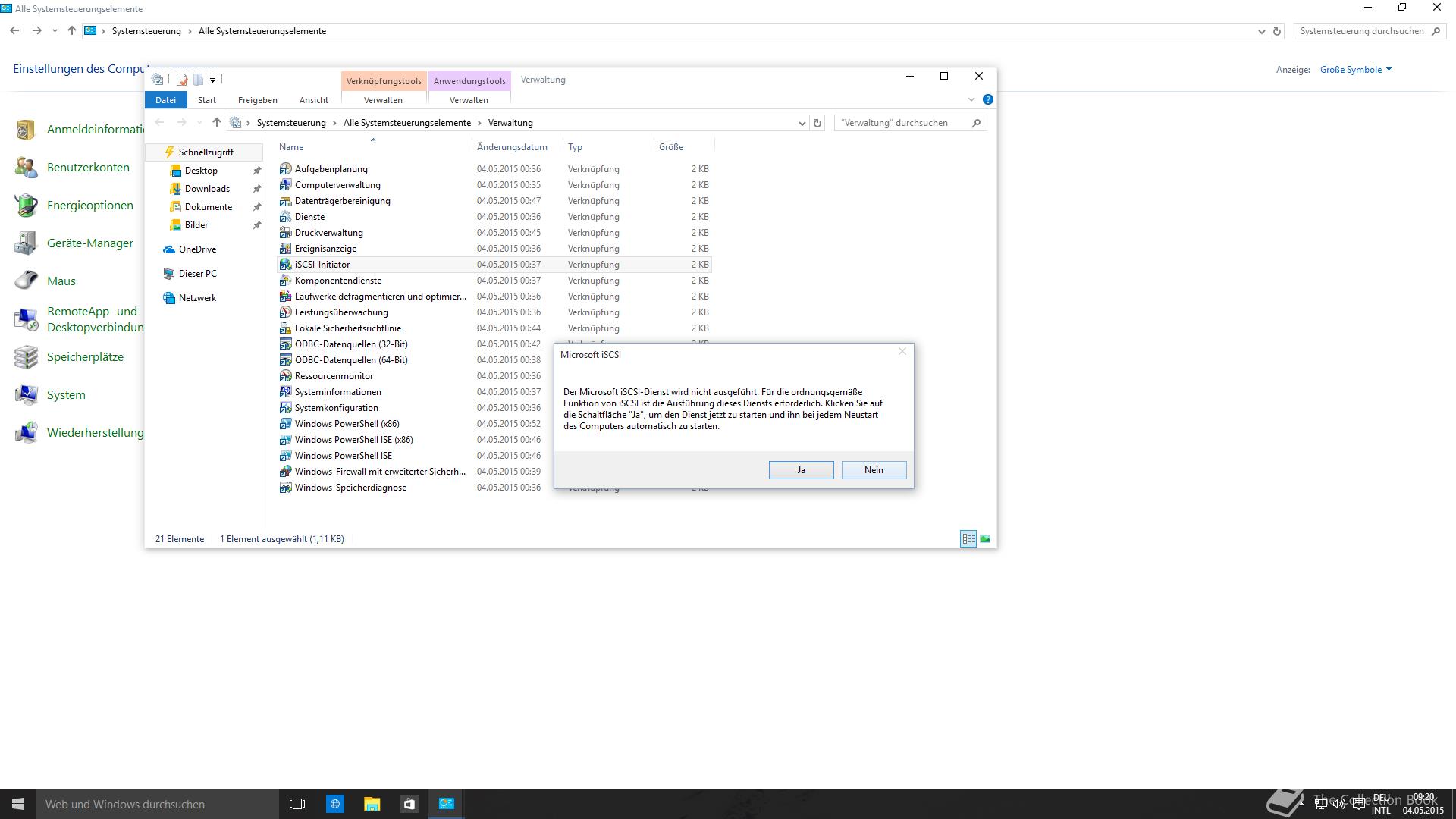This screenshot has width=1456, height=819.
Task: Open recent locations arrow in Verwaltung window
Action: [x=199, y=123]
